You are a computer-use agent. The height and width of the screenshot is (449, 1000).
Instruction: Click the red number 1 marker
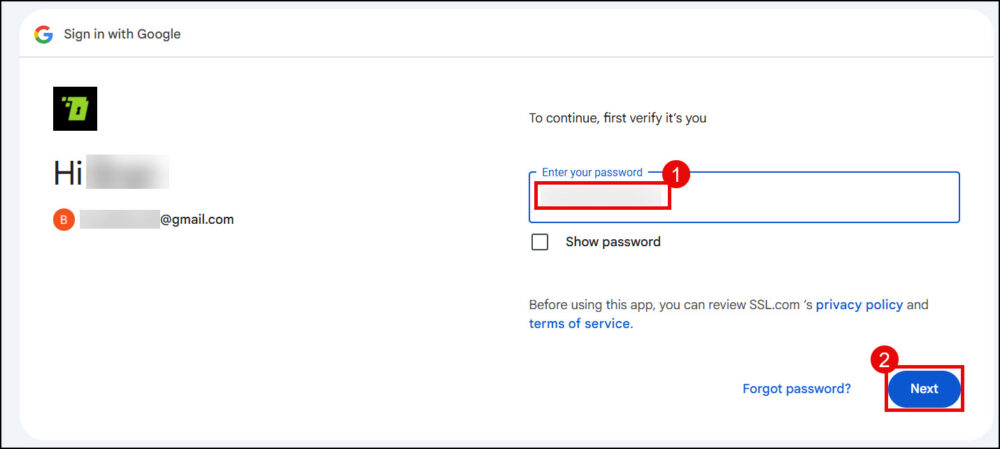[677, 175]
